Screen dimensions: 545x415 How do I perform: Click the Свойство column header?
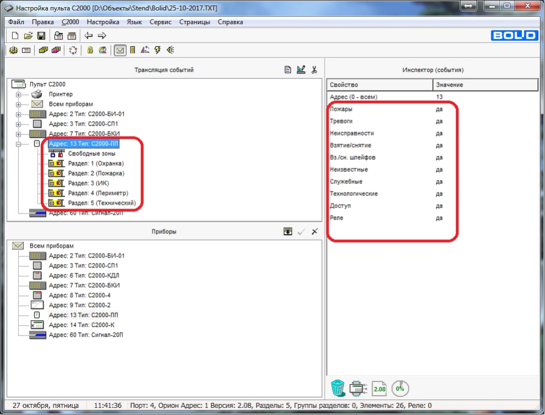[x=380, y=85]
